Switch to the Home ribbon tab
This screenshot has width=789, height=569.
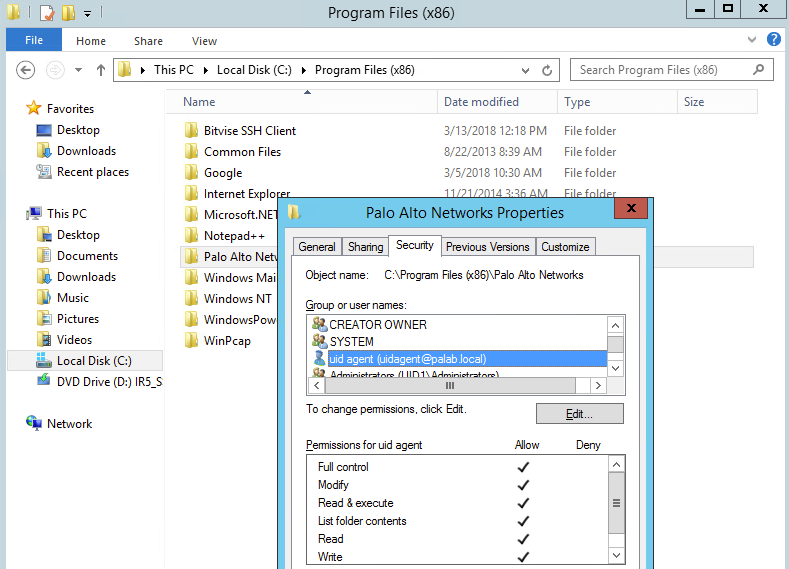click(x=91, y=41)
